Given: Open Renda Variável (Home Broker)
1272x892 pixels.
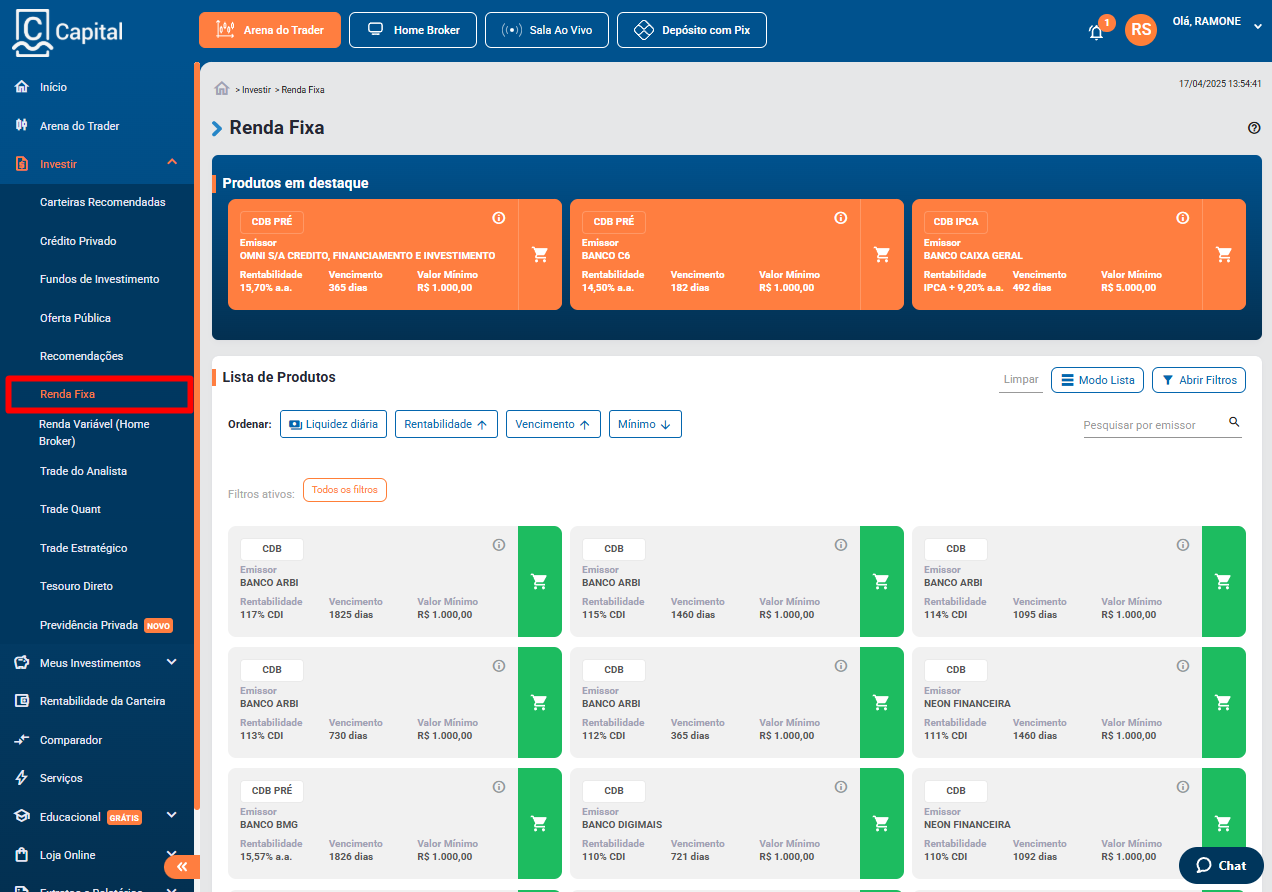Looking at the screenshot, I should (x=95, y=432).
